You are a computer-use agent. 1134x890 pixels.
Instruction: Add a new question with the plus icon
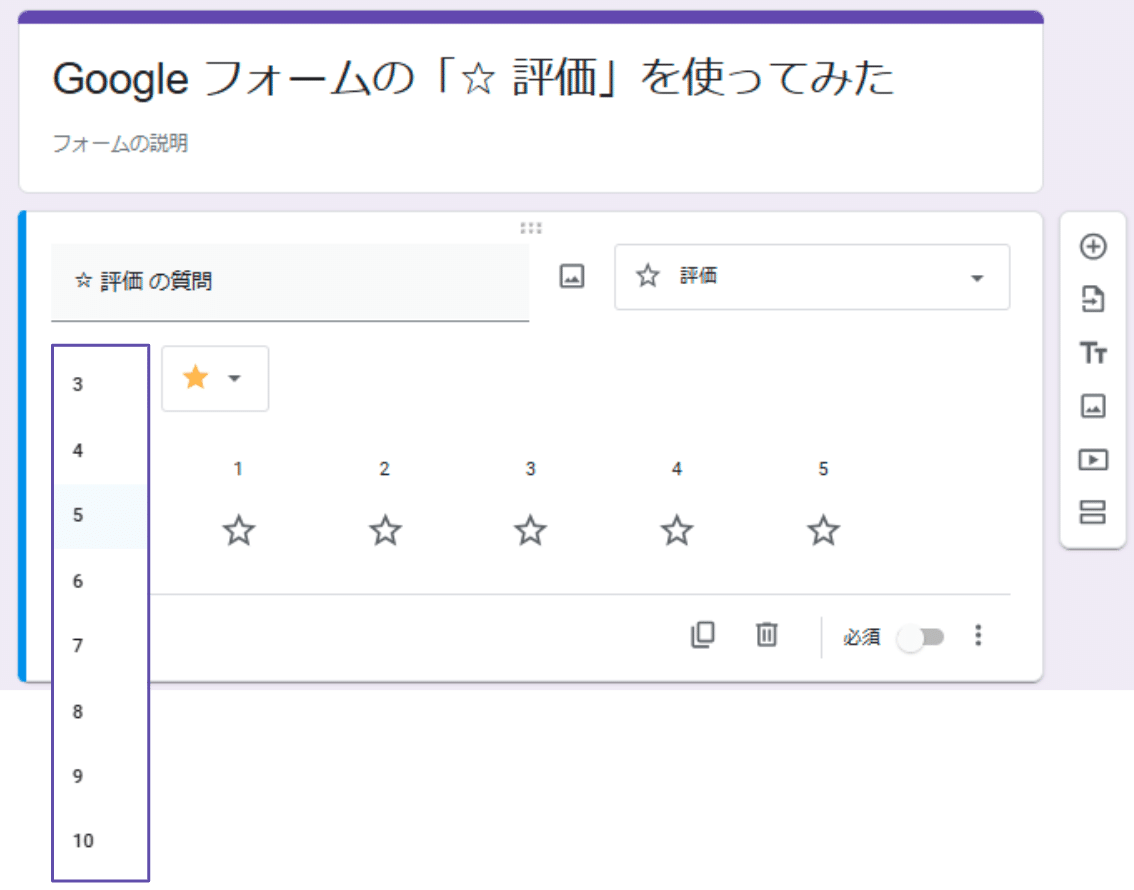(1094, 247)
